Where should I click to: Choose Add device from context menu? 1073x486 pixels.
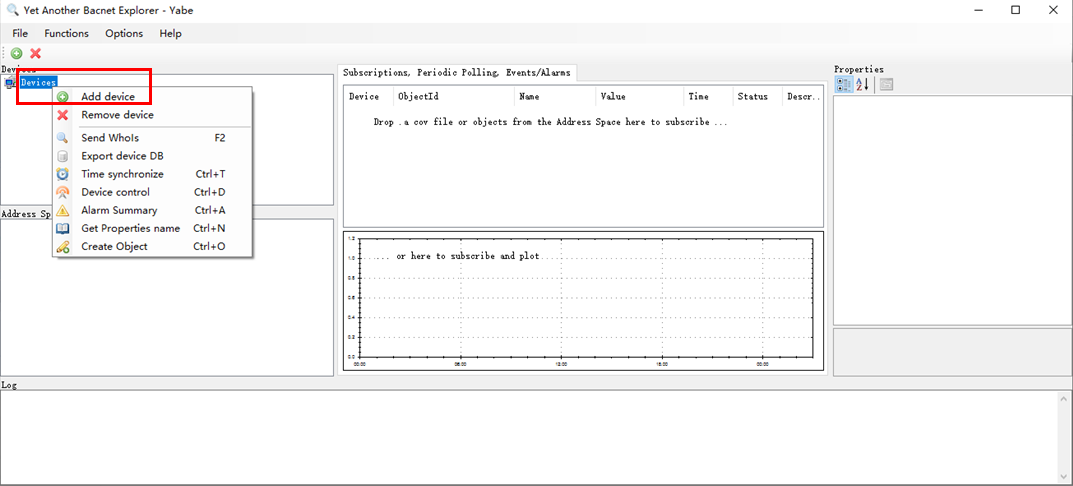(153, 97)
